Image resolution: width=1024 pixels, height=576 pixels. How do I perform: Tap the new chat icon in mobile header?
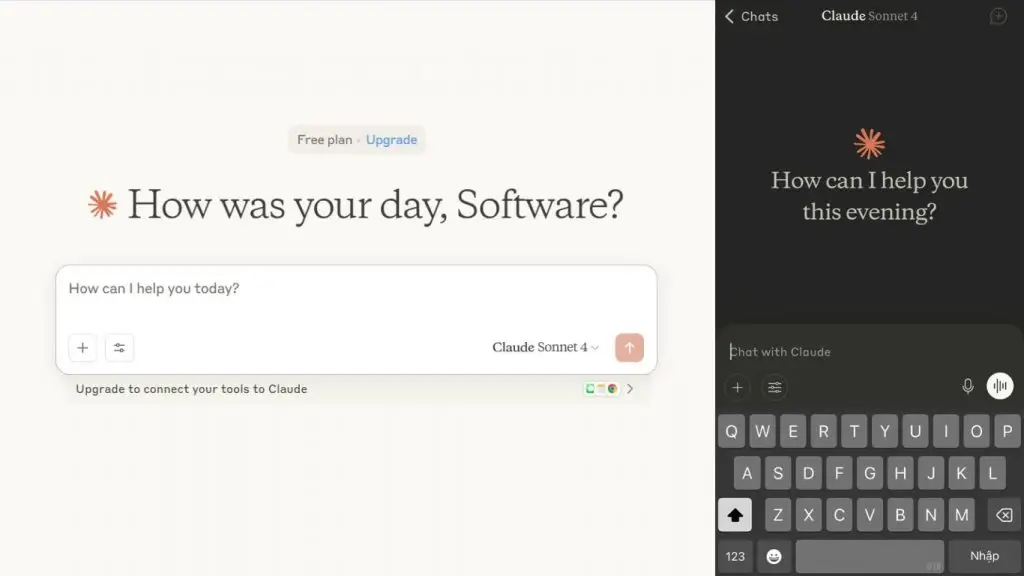(x=997, y=16)
